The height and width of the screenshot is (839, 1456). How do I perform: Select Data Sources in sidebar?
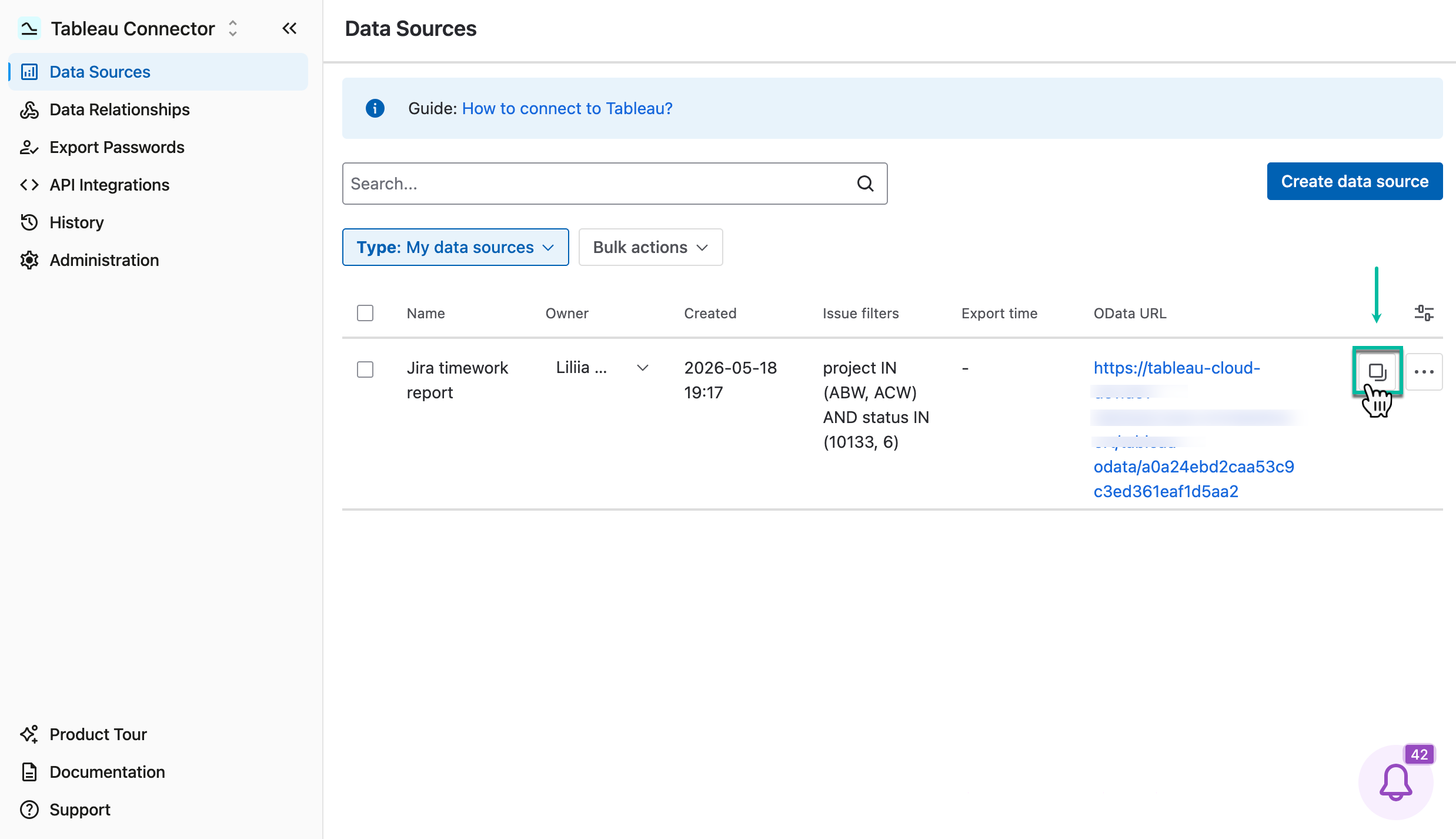158,72
